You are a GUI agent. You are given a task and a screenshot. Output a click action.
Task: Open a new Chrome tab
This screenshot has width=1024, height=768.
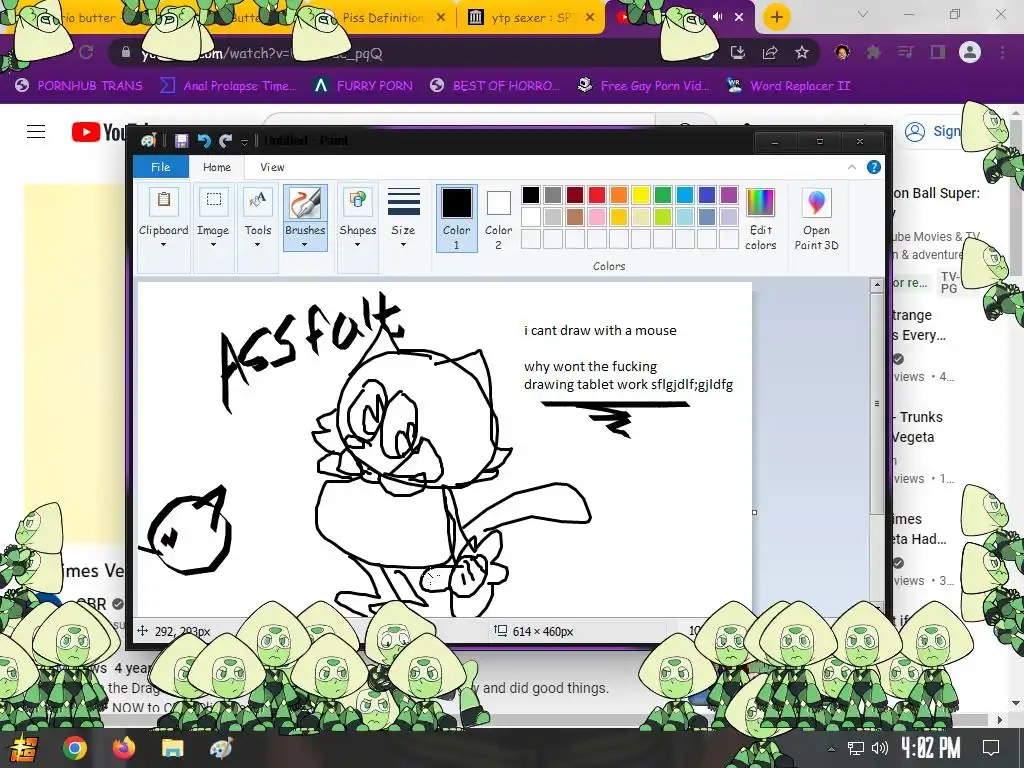click(x=776, y=17)
